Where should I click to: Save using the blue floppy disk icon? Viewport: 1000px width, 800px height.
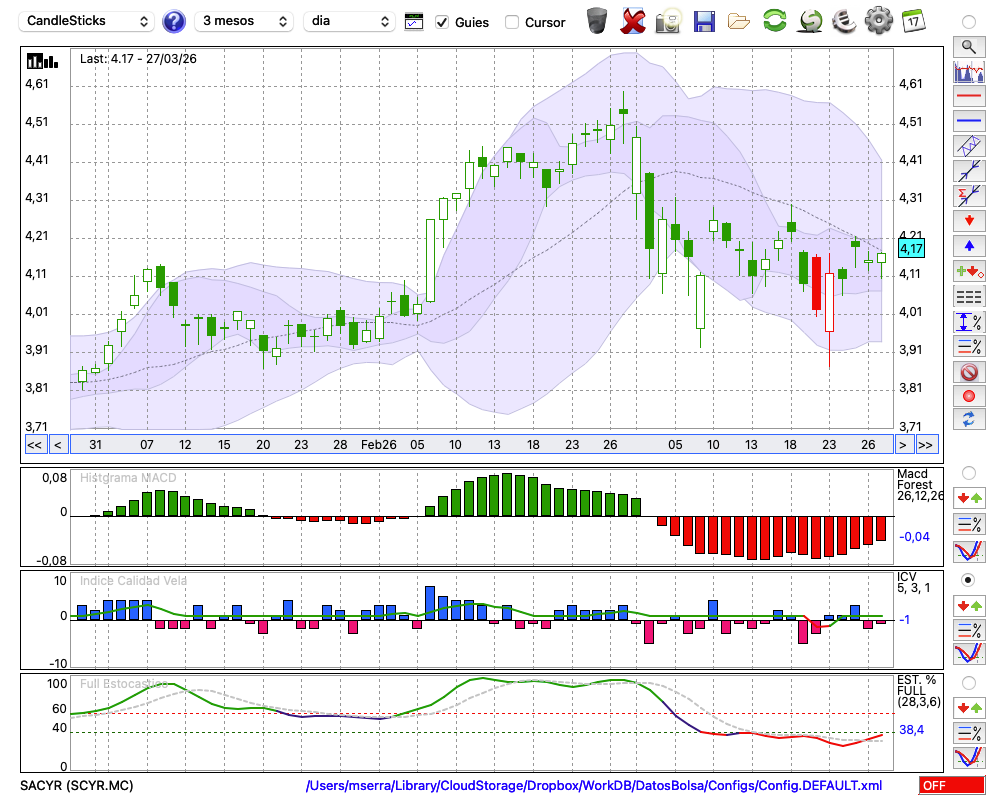704,21
